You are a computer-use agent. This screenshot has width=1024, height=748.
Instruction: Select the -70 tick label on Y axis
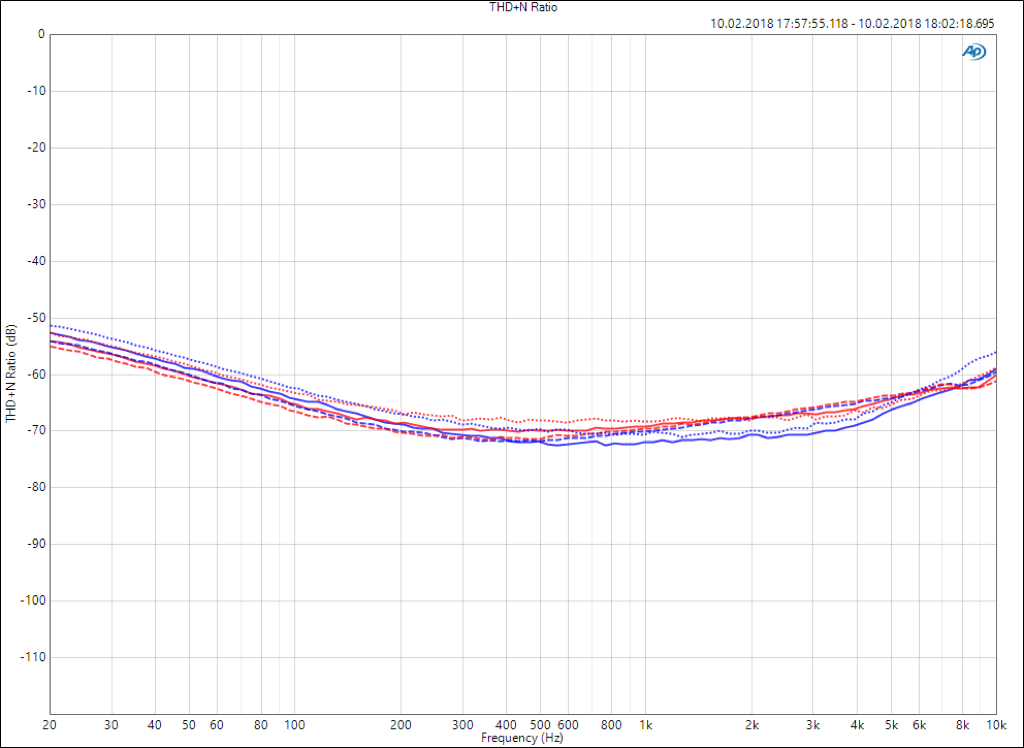click(x=34, y=431)
